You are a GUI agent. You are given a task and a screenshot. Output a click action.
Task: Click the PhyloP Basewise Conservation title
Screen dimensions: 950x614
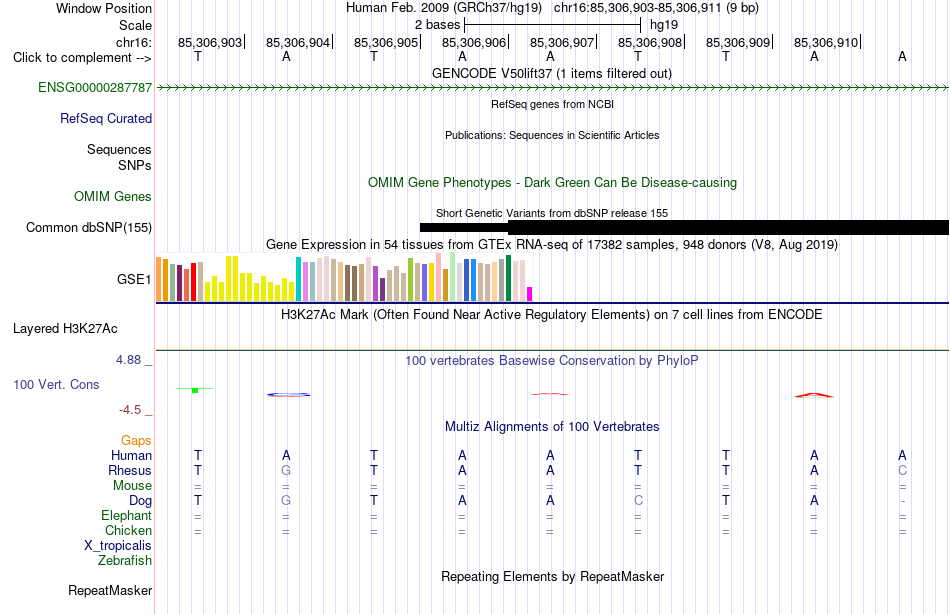[552, 361]
